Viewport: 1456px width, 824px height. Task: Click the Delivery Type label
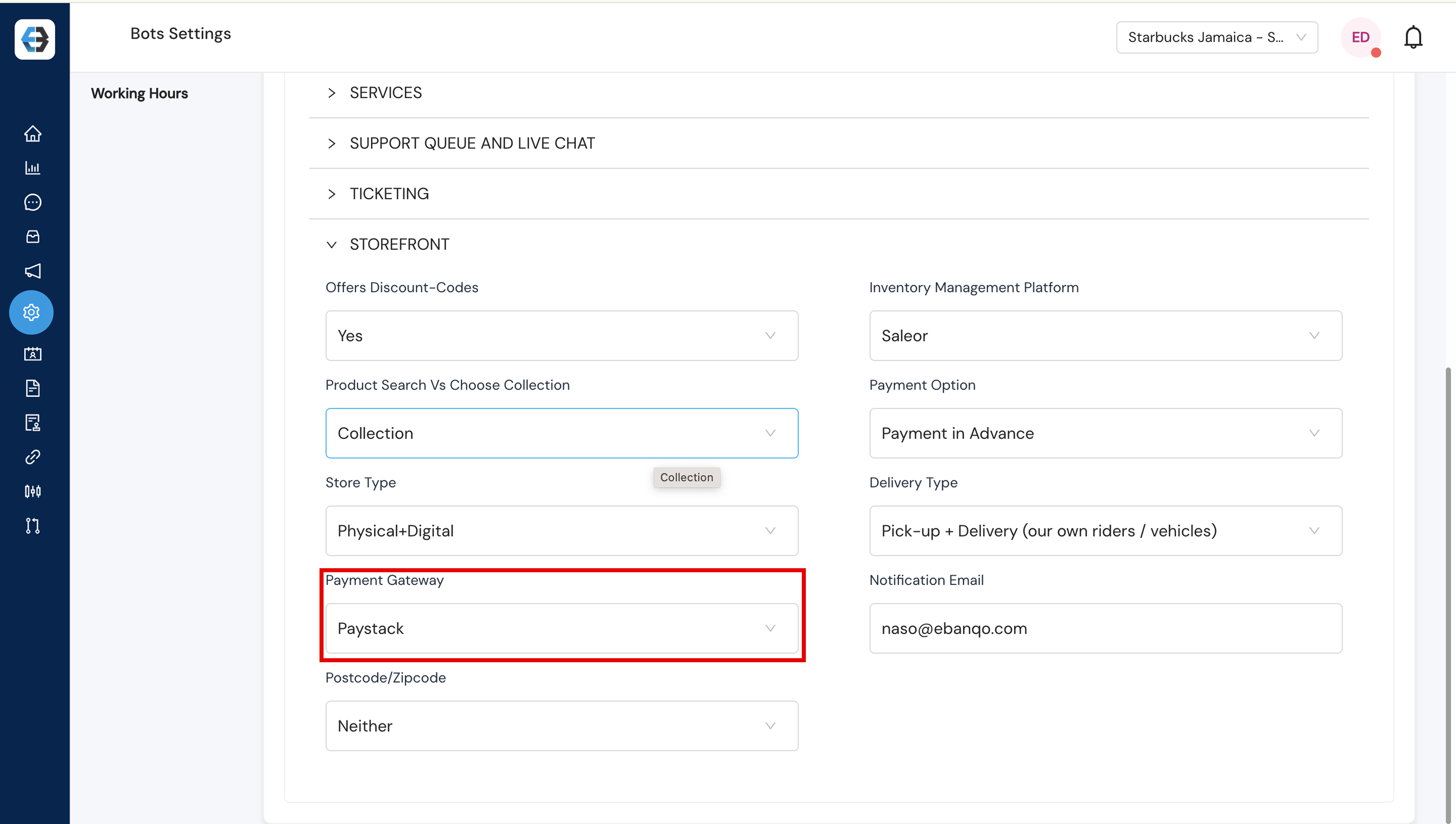click(913, 483)
